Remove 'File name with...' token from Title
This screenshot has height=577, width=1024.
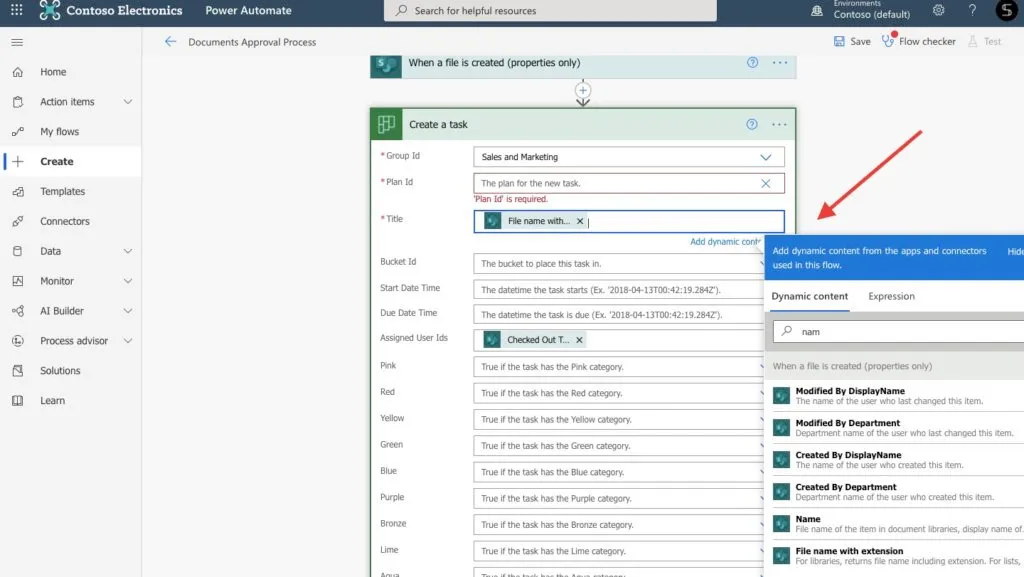click(579, 221)
